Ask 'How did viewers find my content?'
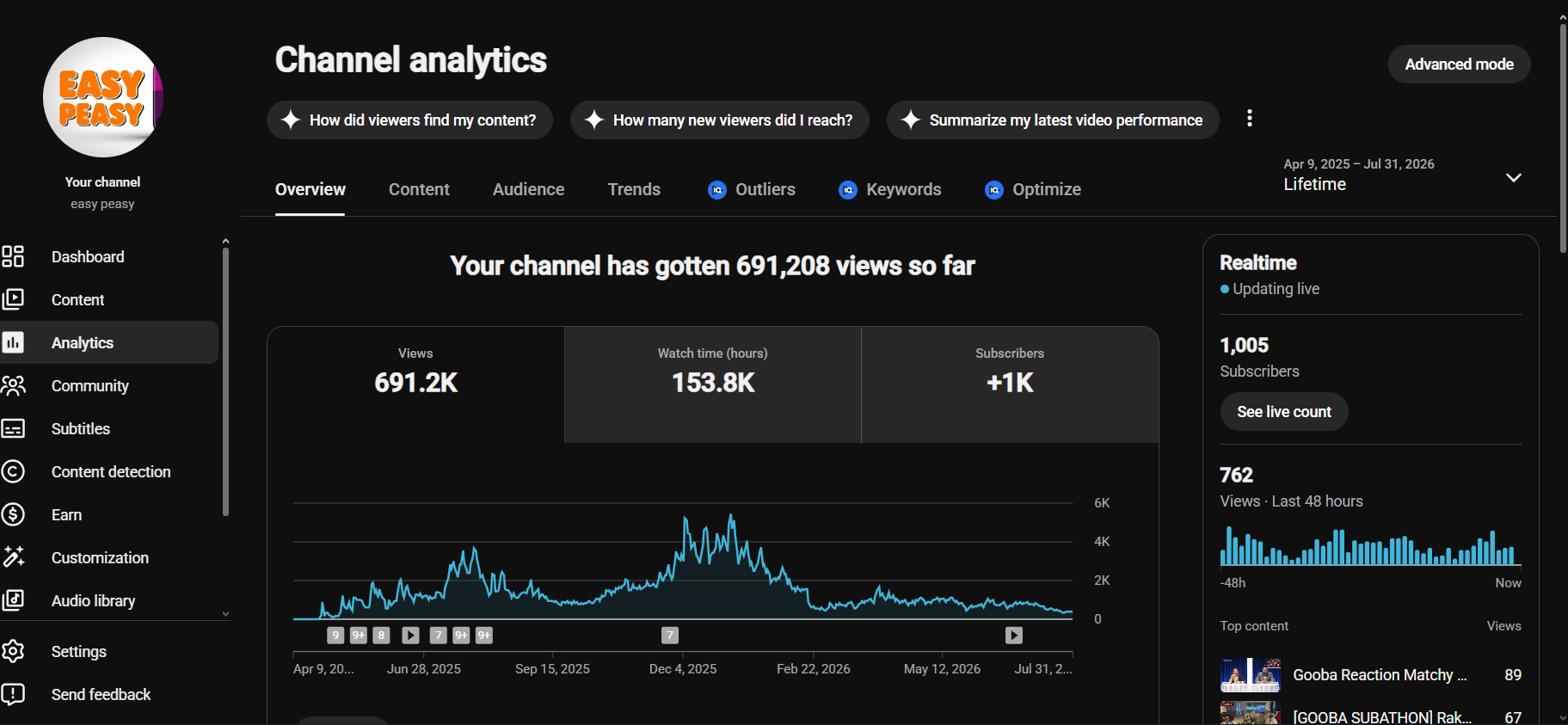Viewport: 1568px width, 725px height. (x=409, y=120)
